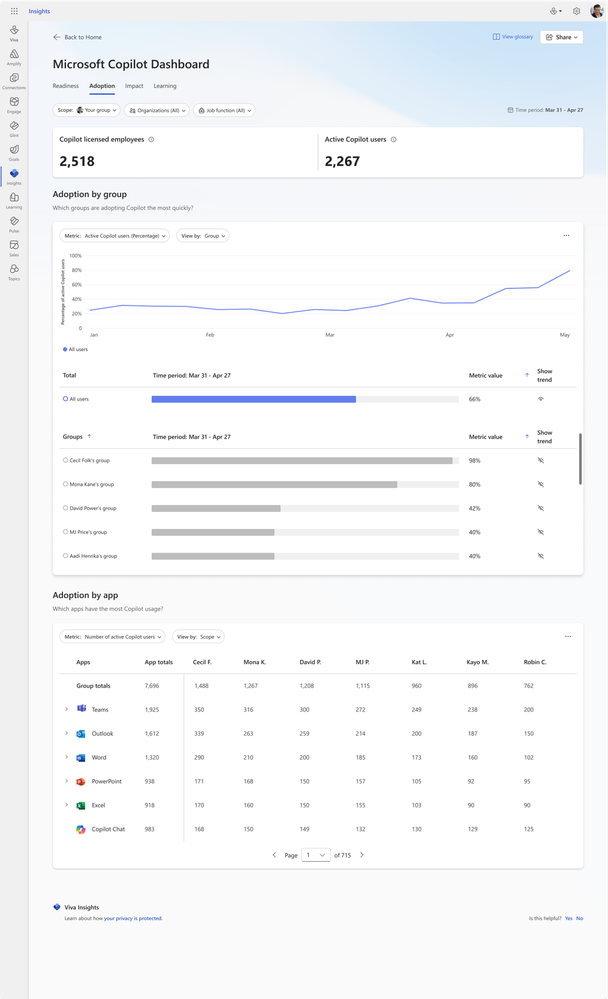Open the app launcher grid icon
This screenshot has height=999, width=608.
click(14, 11)
